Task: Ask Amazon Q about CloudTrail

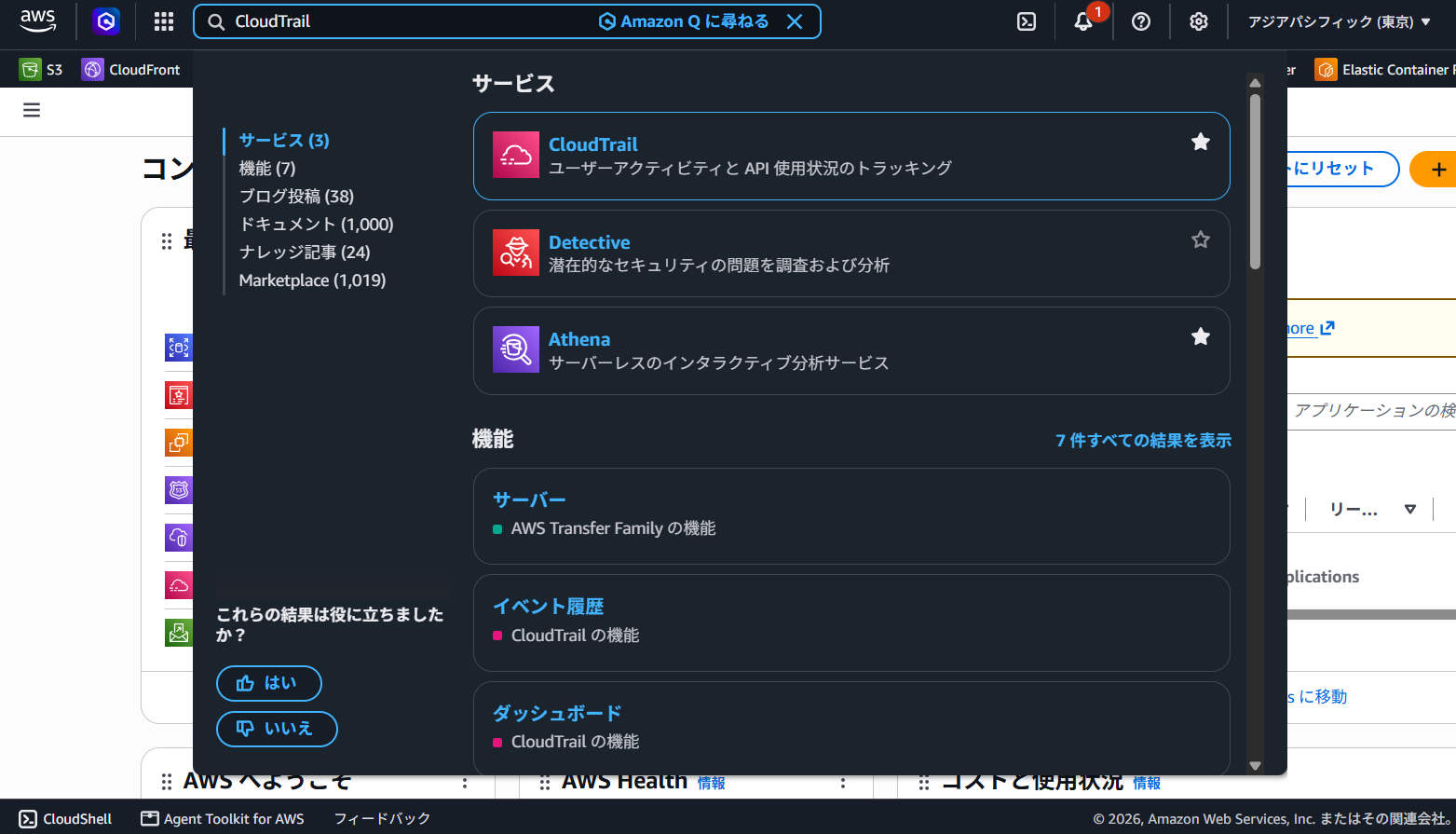Action: coord(684,21)
